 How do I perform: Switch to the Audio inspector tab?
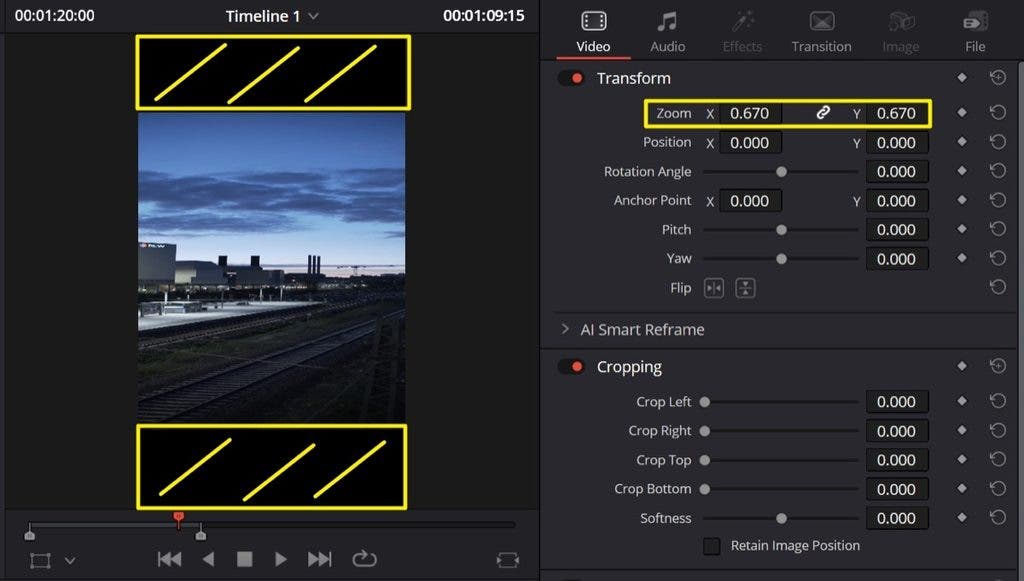click(x=667, y=32)
